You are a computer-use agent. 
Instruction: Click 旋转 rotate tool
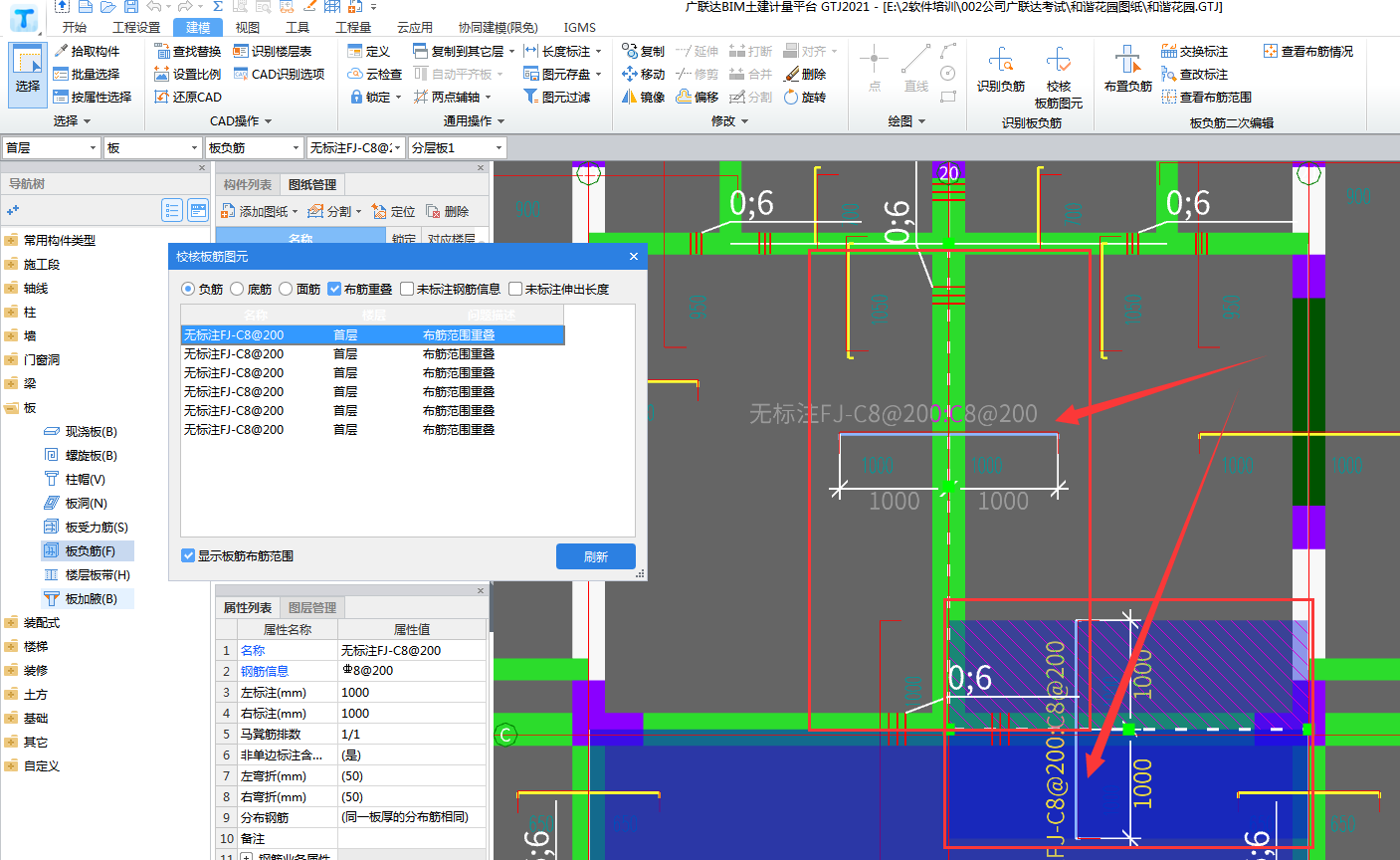[805, 97]
